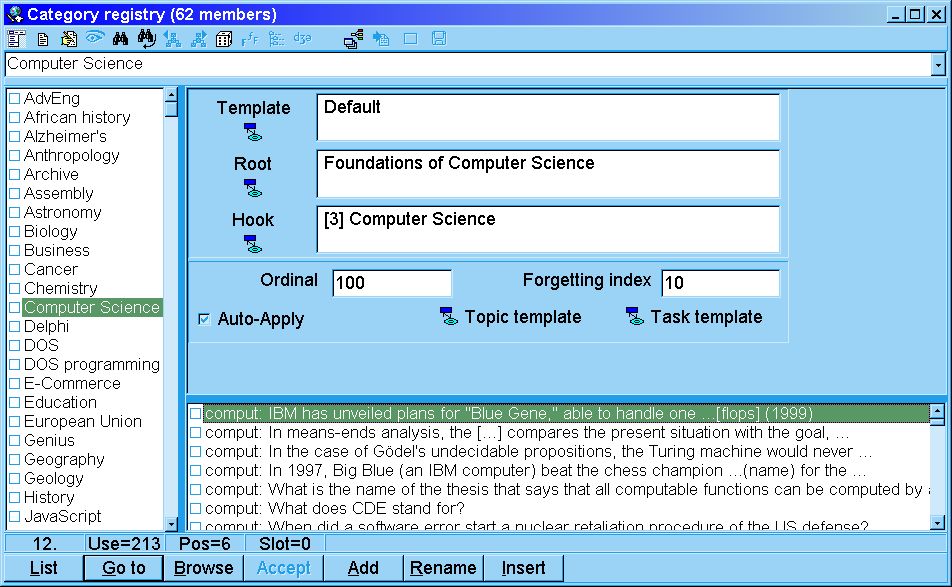952x587 pixels.
Task: Click the tree with left arrow icon
Action: point(172,39)
